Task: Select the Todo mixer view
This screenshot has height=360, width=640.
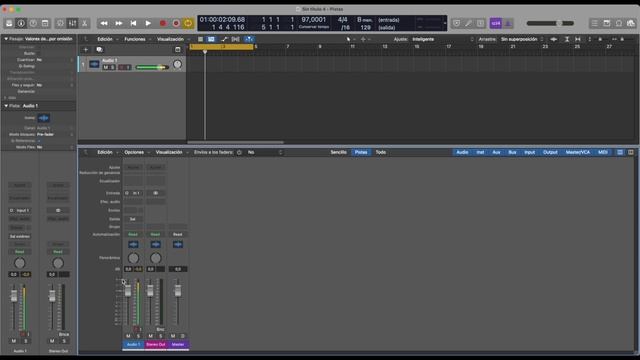Action: (381, 152)
